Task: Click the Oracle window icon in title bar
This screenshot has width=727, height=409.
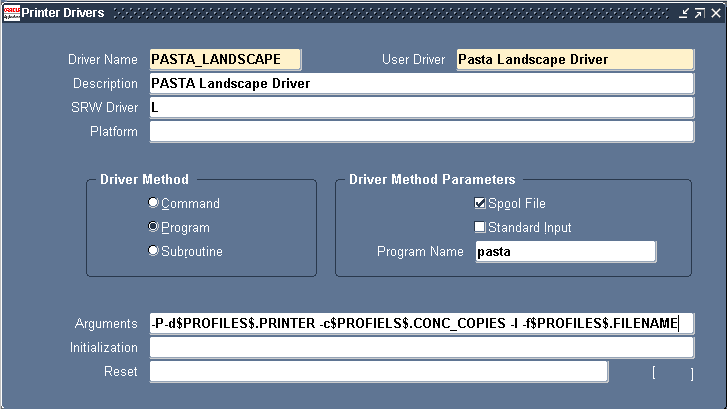Action: coord(12,12)
